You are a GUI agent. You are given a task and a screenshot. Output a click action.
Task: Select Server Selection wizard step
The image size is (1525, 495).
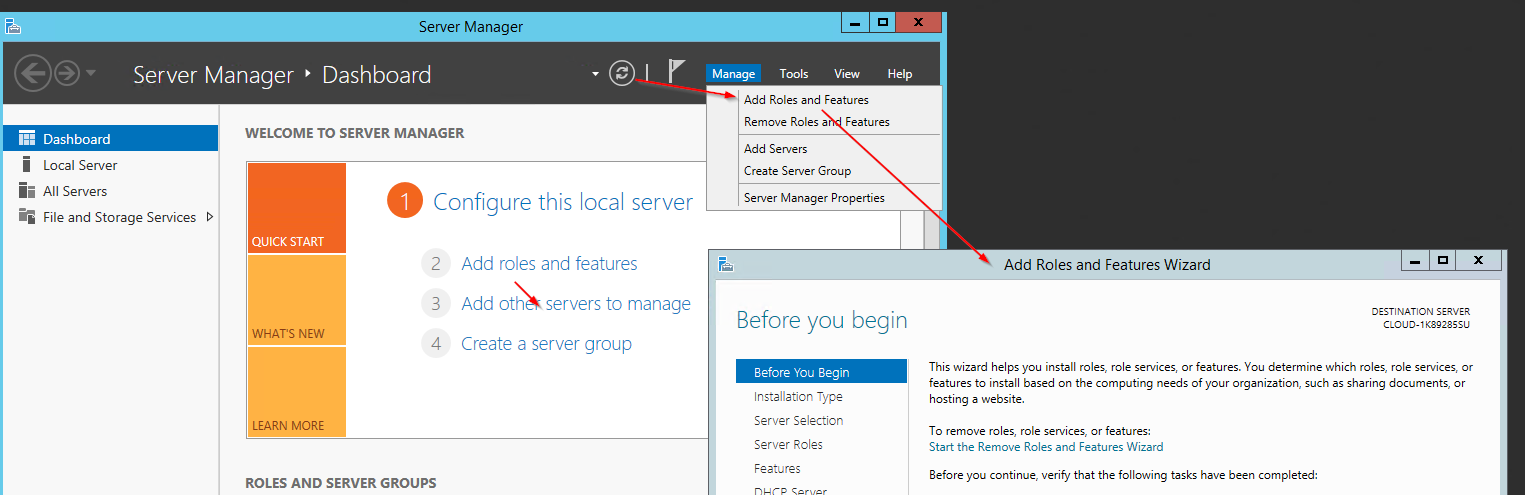798,421
